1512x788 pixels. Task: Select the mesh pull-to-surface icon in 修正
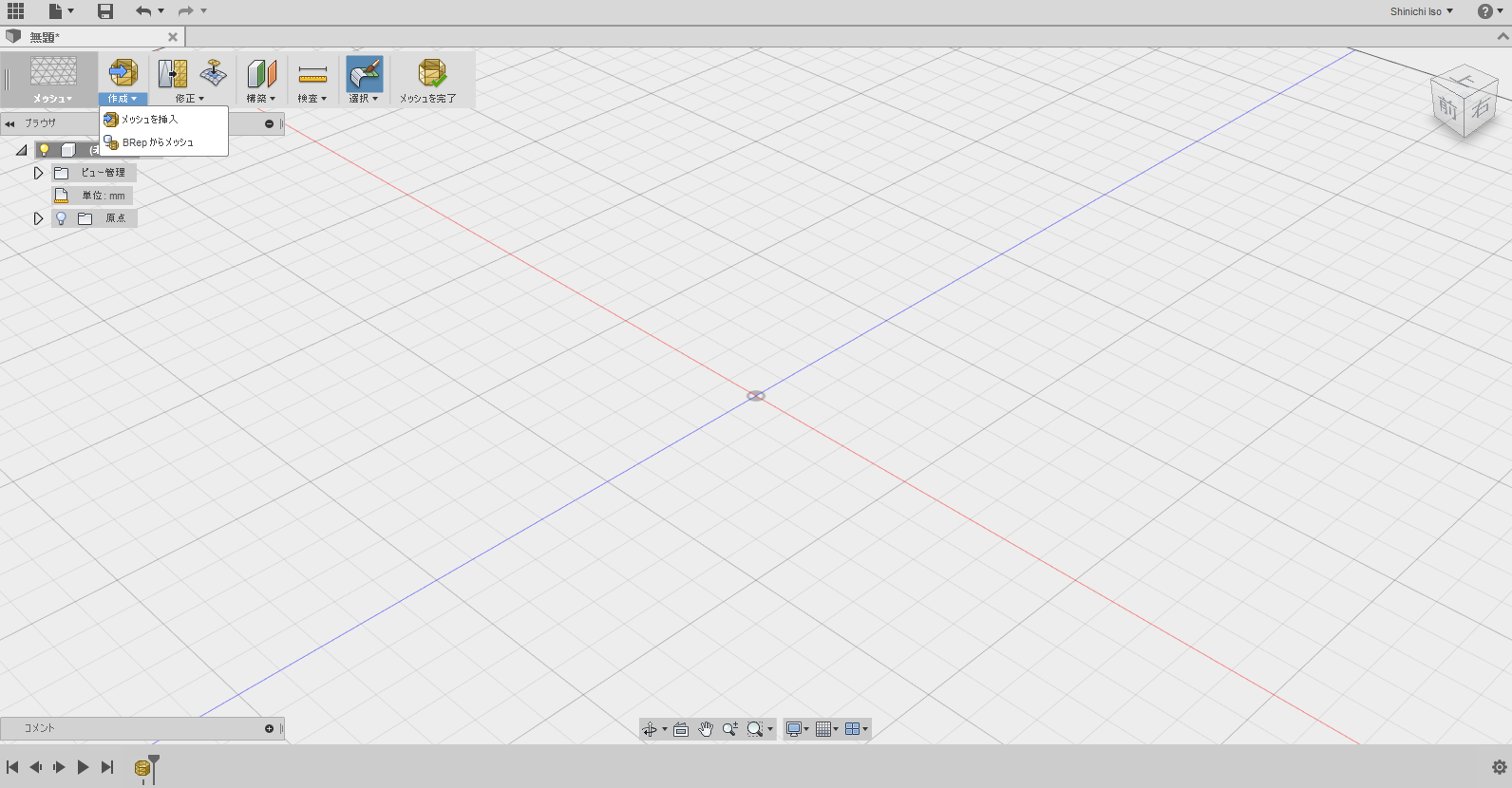[214, 72]
